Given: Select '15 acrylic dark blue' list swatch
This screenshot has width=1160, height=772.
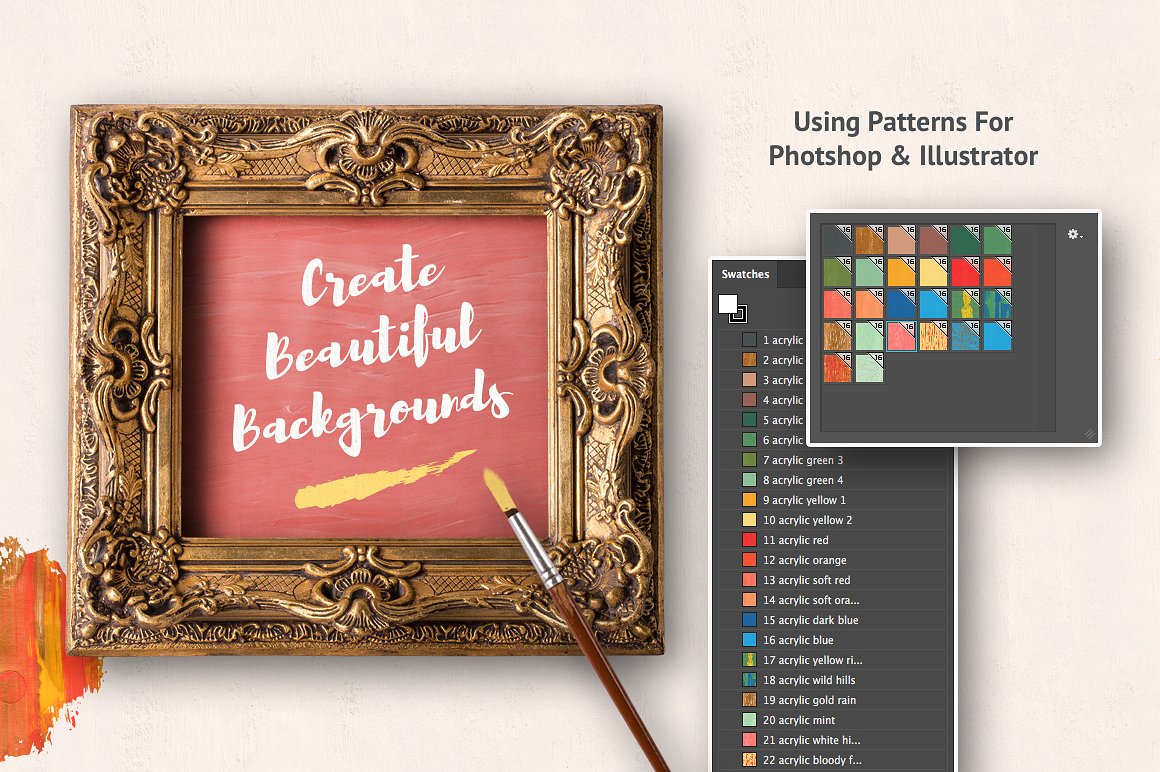Looking at the screenshot, I should pos(811,620).
